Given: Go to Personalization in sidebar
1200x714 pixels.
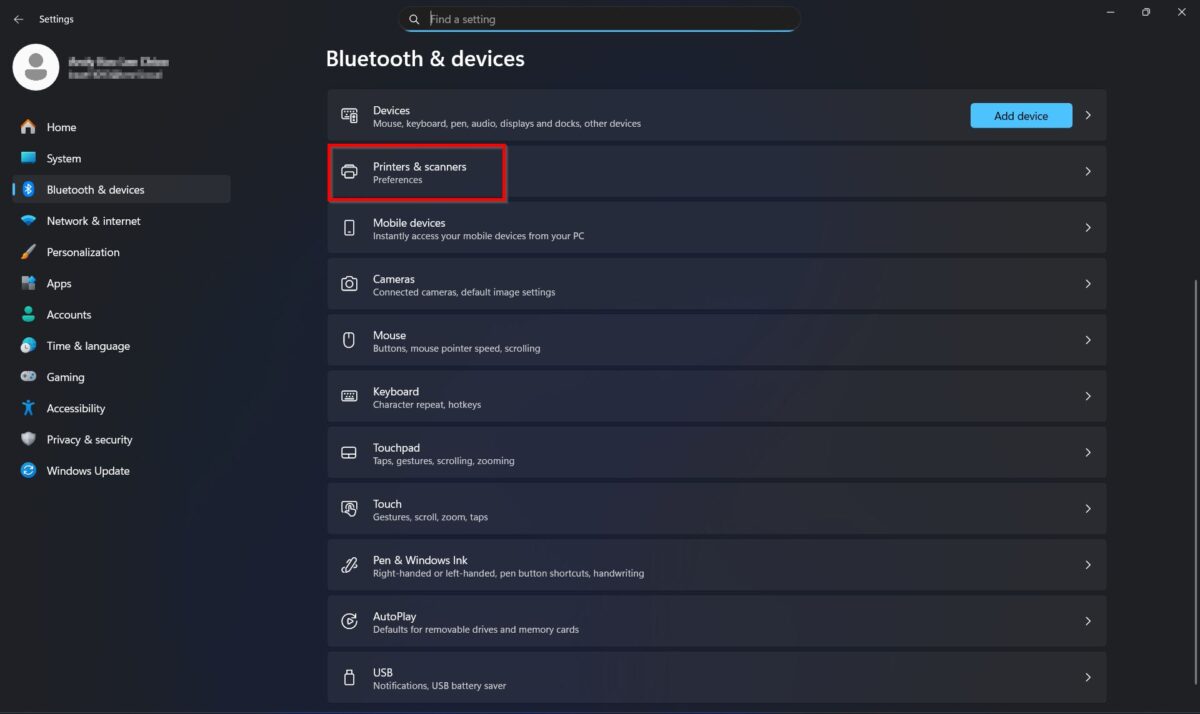Looking at the screenshot, I should pyautogui.click(x=83, y=252).
